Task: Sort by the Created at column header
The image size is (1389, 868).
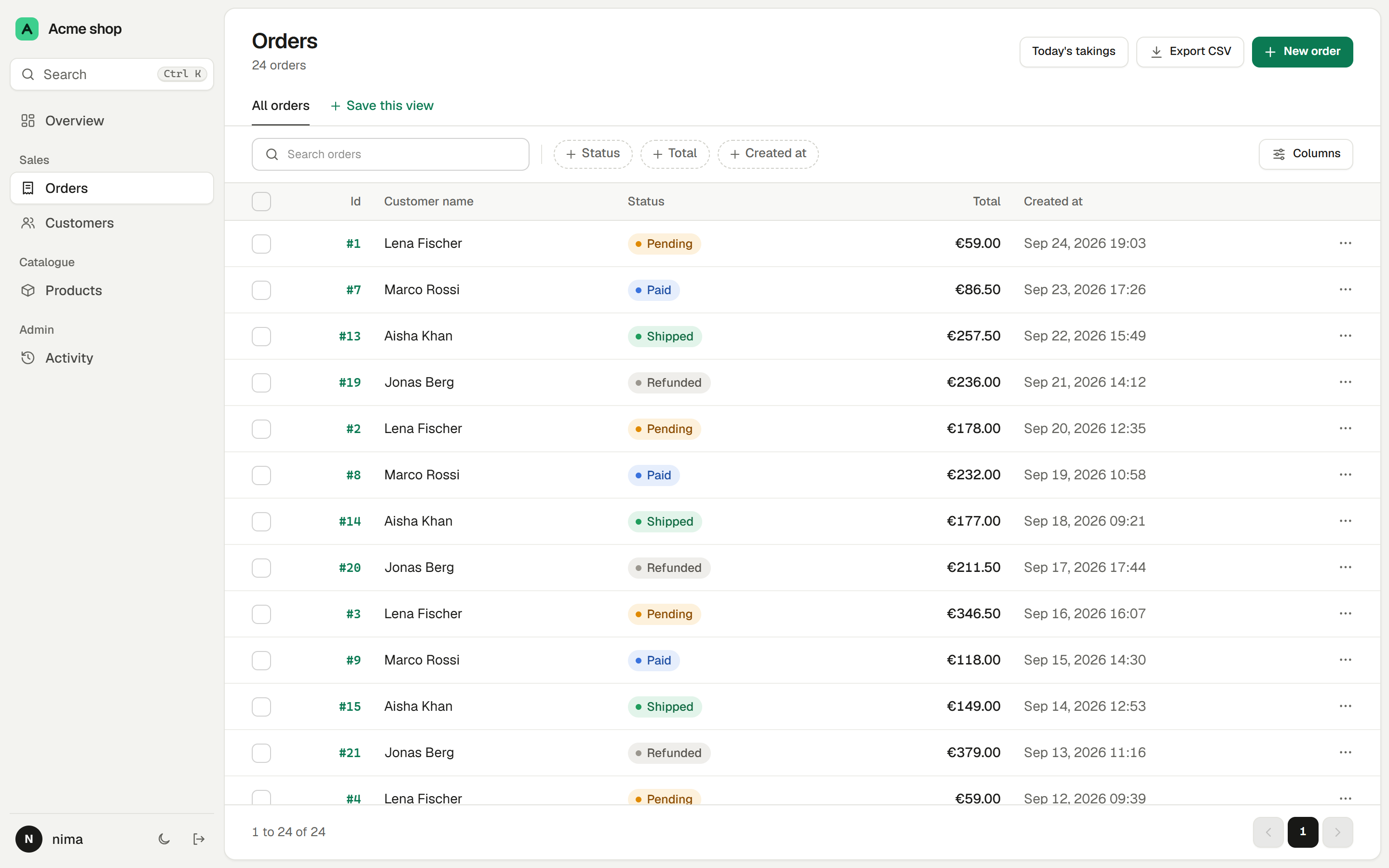Action: pyautogui.click(x=1053, y=202)
